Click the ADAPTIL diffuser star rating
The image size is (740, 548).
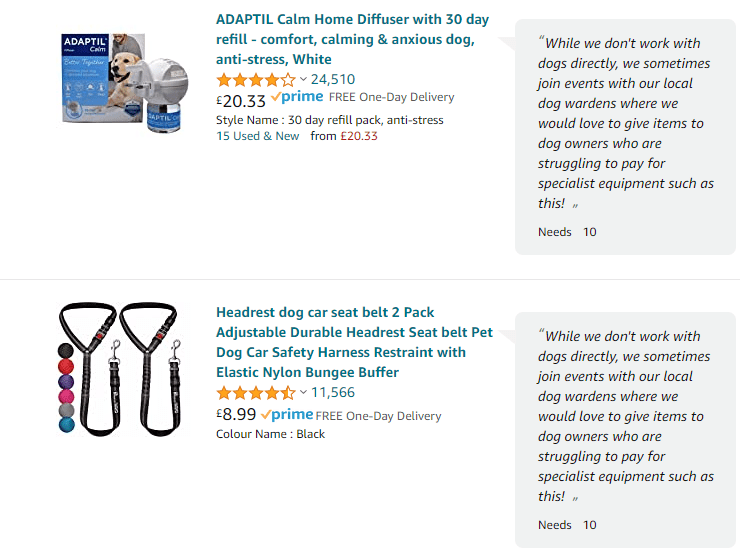coord(255,79)
